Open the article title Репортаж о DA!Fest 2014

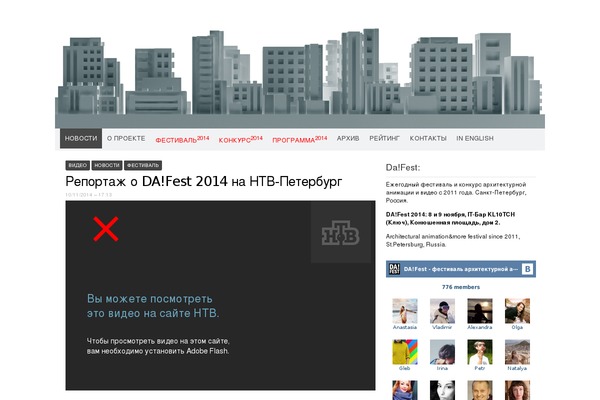[204, 181]
